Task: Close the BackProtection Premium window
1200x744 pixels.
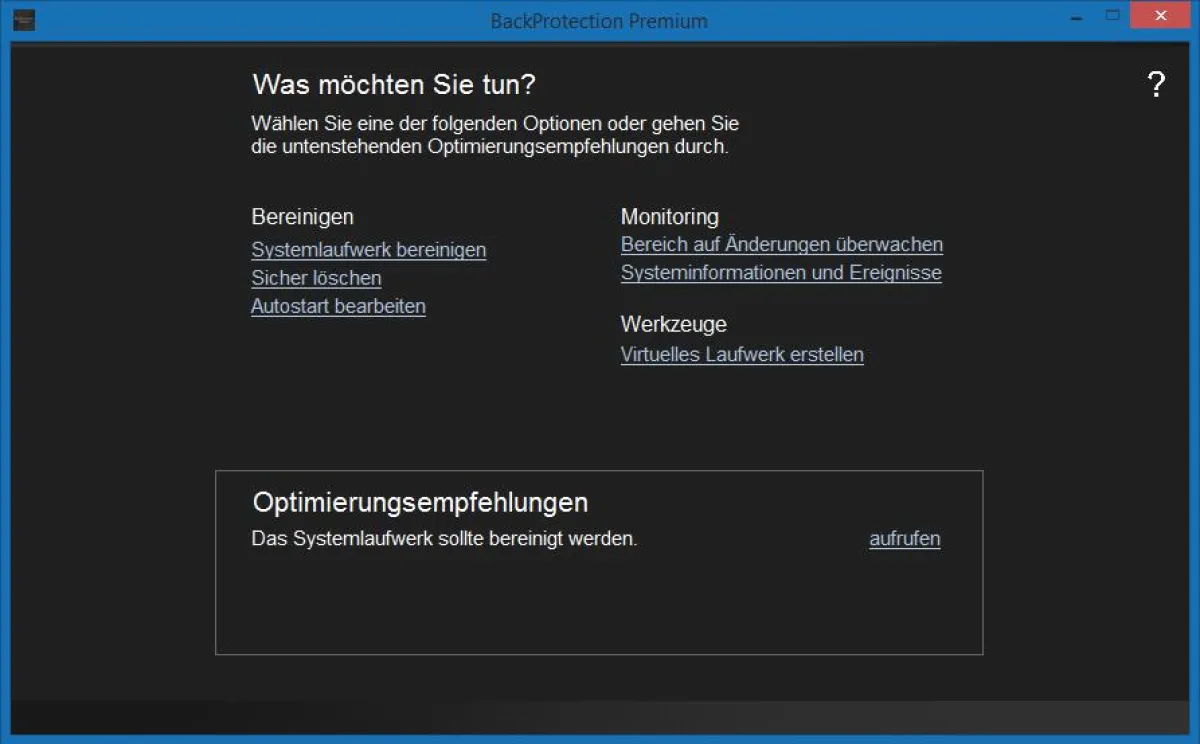Action: tap(1158, 15)
